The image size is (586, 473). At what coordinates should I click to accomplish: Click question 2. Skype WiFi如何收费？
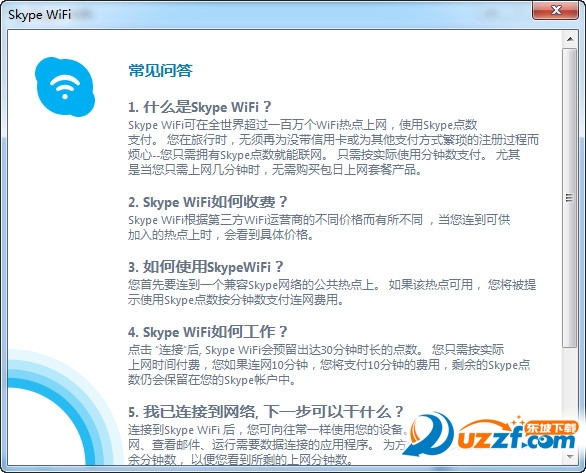208,202
